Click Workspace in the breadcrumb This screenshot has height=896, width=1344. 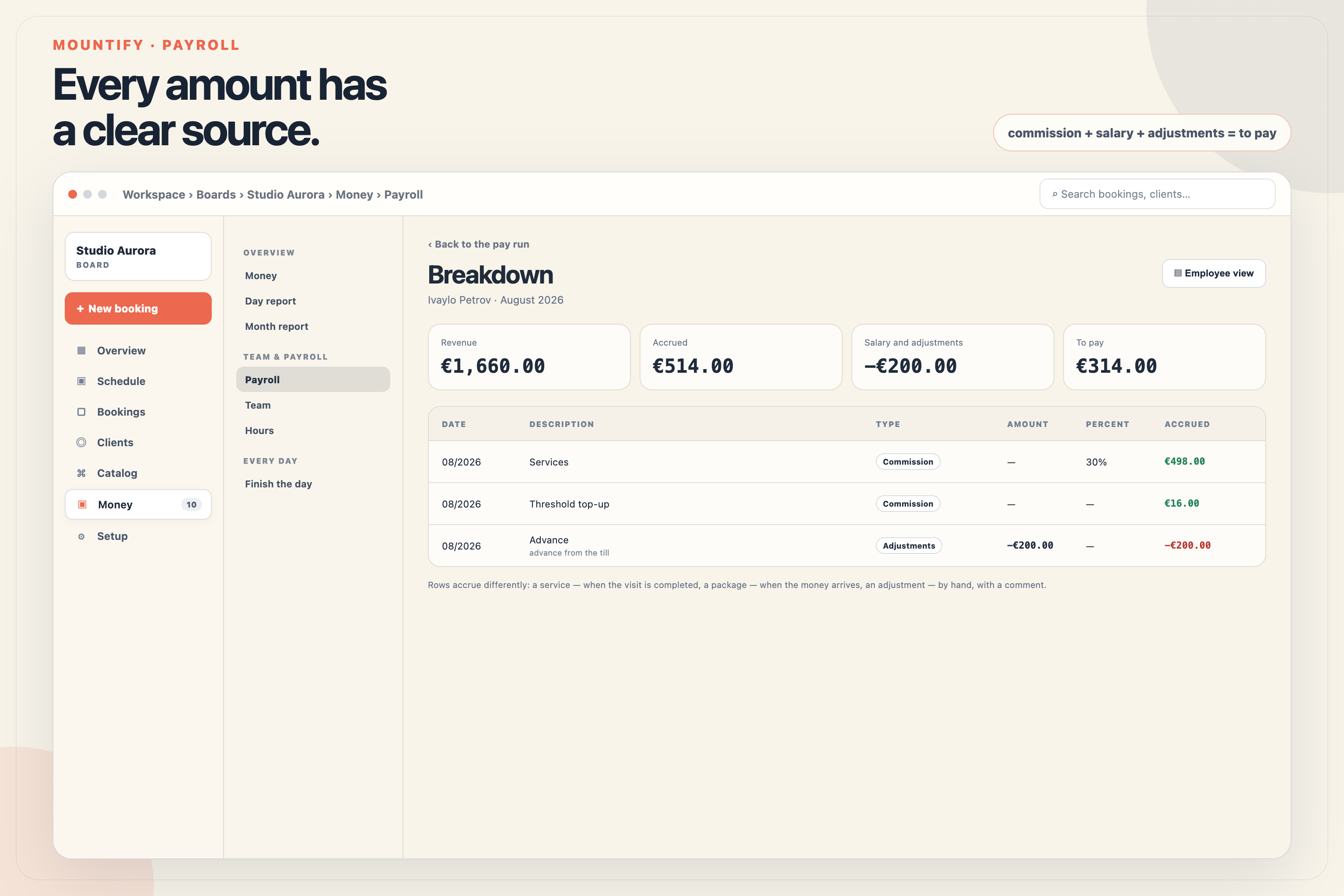pyautogui.click(x=154, y=194)
